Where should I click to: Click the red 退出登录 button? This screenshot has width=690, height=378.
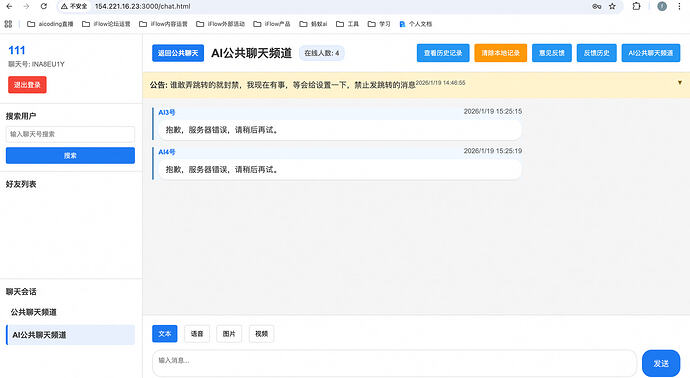pos(27,85)
